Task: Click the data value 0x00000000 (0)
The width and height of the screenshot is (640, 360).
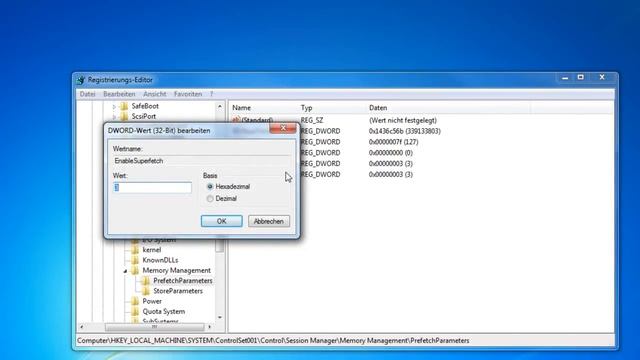Action: (x=391, y=153)
